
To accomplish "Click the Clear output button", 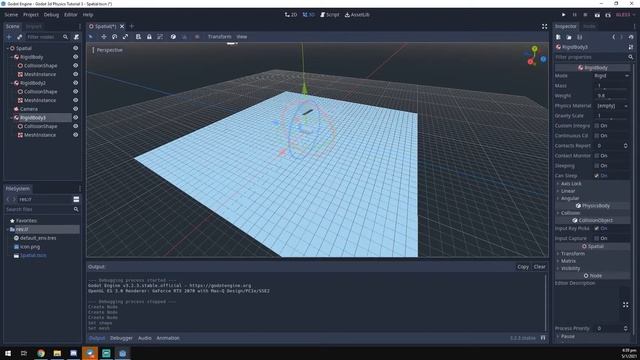I will (x=540, y=267).
